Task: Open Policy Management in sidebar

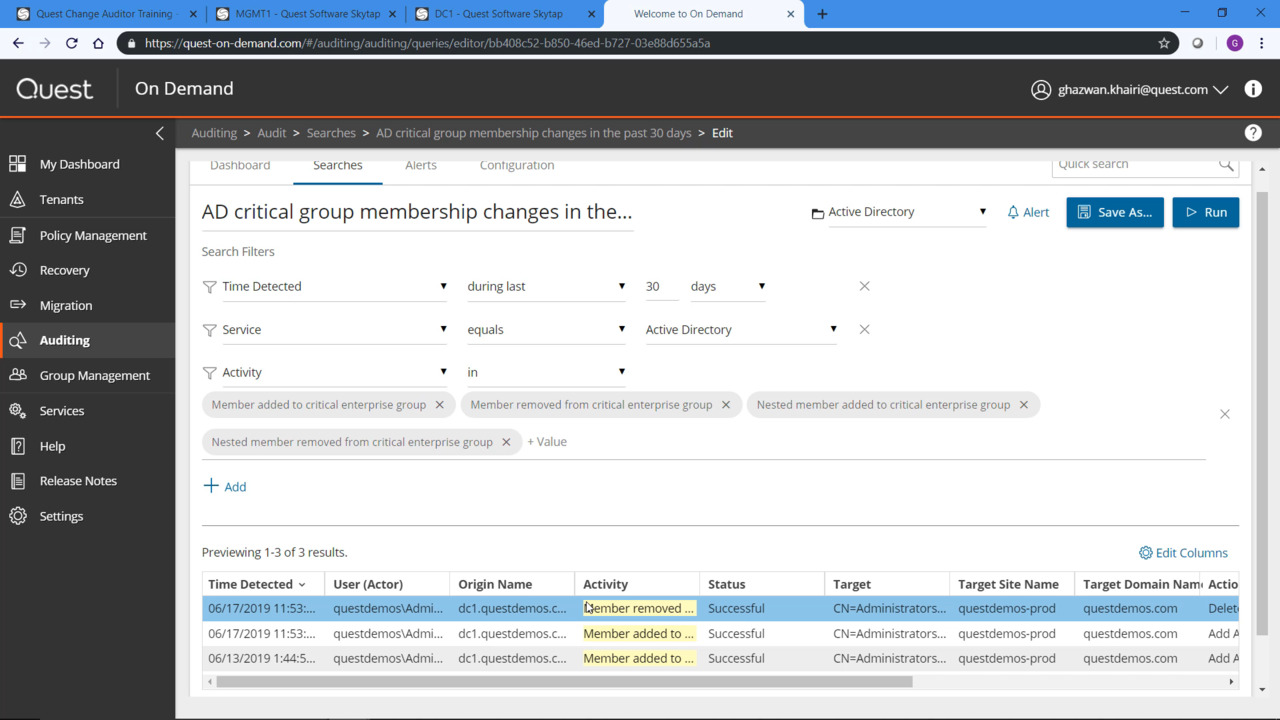Action: pyautogui.click(x=93, y=235)
